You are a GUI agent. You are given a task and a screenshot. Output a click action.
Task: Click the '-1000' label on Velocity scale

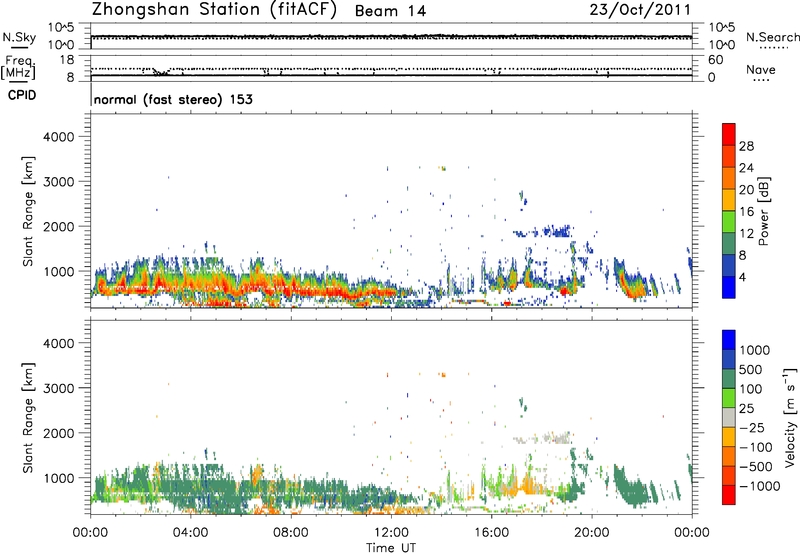tap(759, 486)
